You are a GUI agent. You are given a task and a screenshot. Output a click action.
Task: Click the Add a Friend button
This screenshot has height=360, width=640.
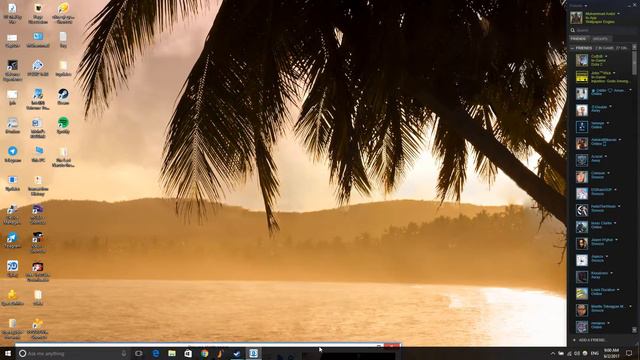click(589, 340)
